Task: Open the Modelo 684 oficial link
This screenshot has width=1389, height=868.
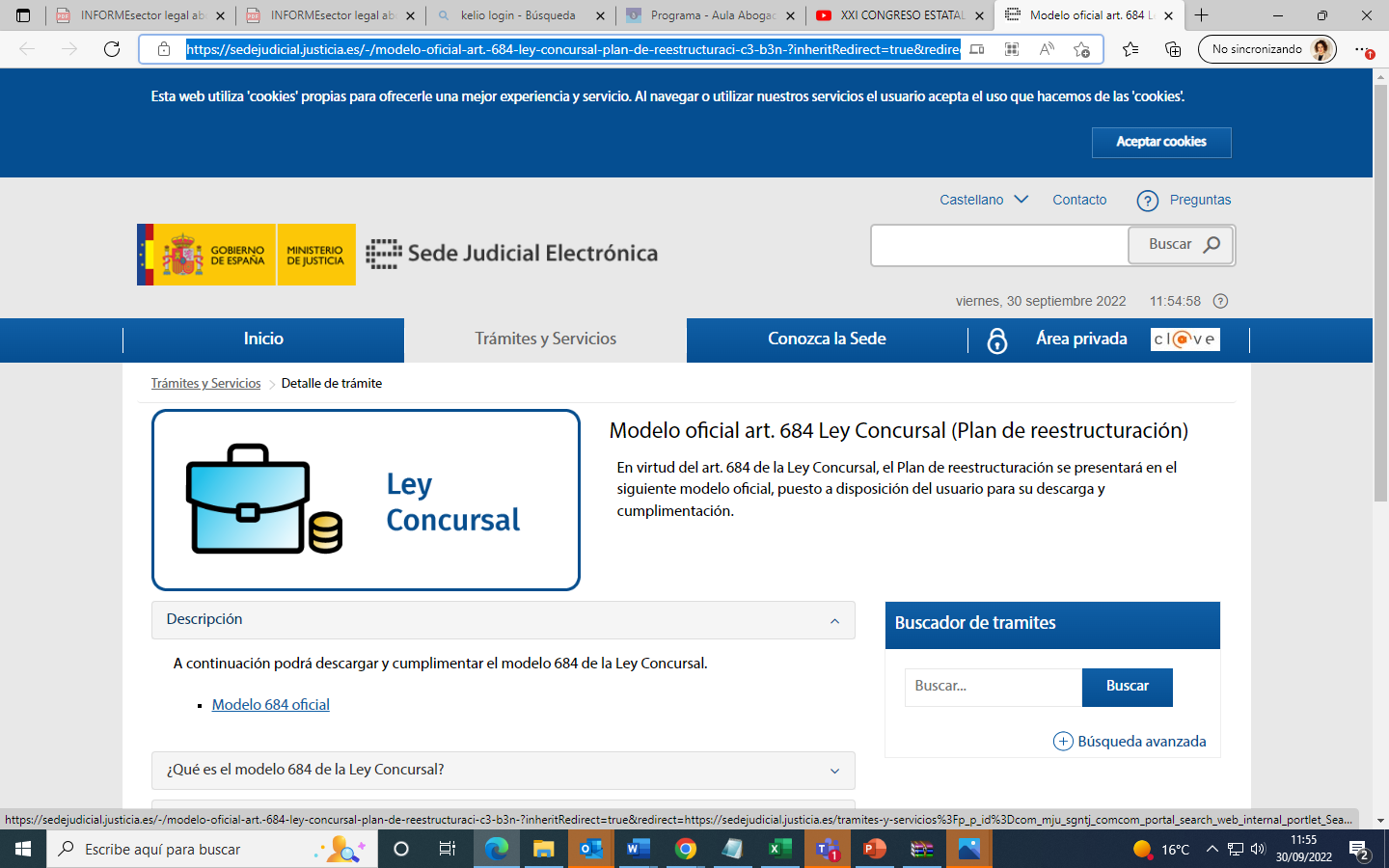Action: pos(271,705)
